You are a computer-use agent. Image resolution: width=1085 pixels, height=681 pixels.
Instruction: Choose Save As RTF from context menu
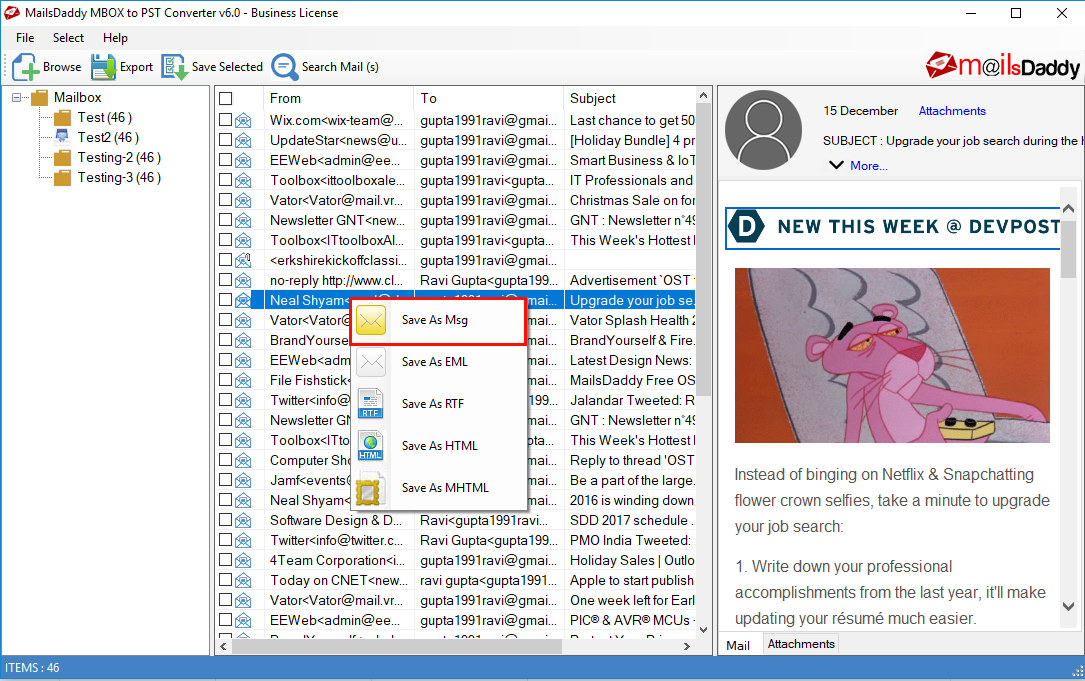438,404
